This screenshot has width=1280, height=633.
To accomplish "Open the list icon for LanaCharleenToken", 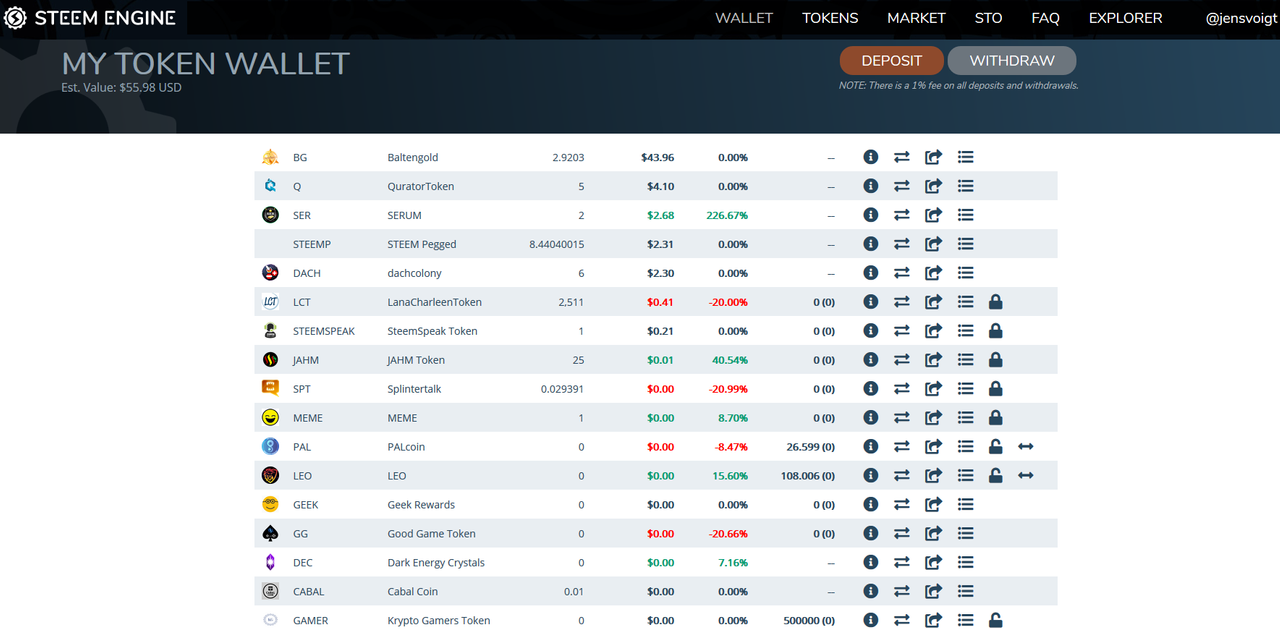I will click(966, 302).
